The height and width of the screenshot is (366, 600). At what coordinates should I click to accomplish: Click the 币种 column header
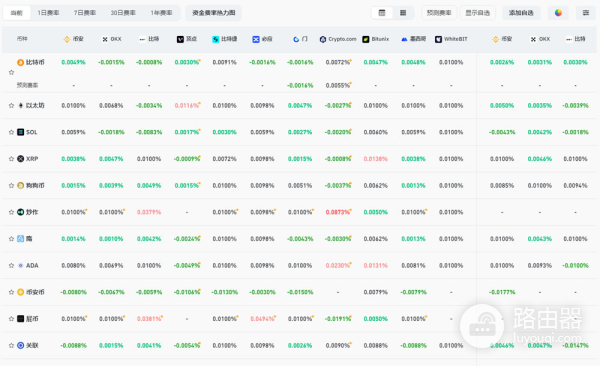tap(22, 39)
